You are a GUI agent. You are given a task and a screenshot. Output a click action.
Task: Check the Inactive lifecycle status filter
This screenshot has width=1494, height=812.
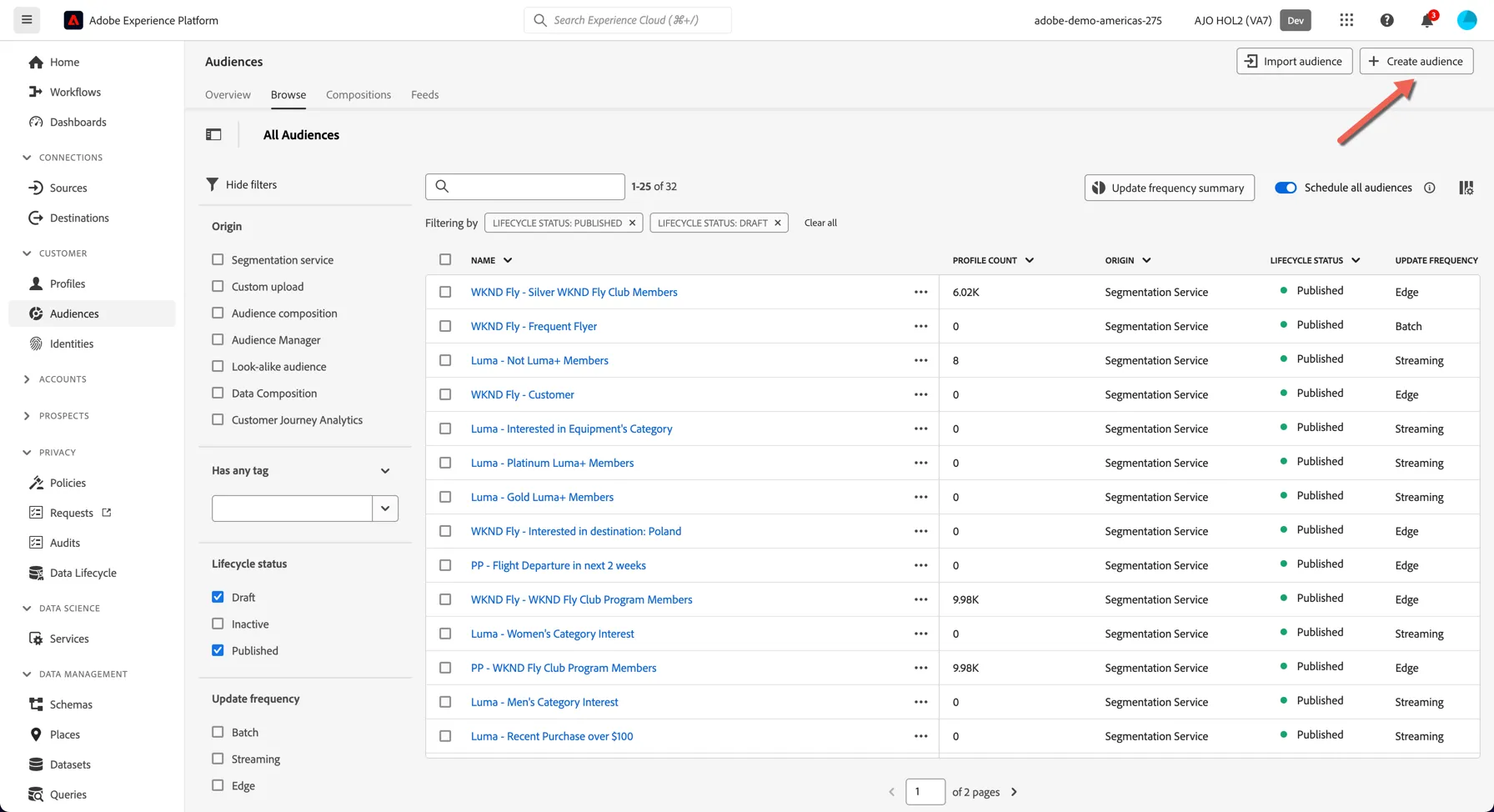218,624
